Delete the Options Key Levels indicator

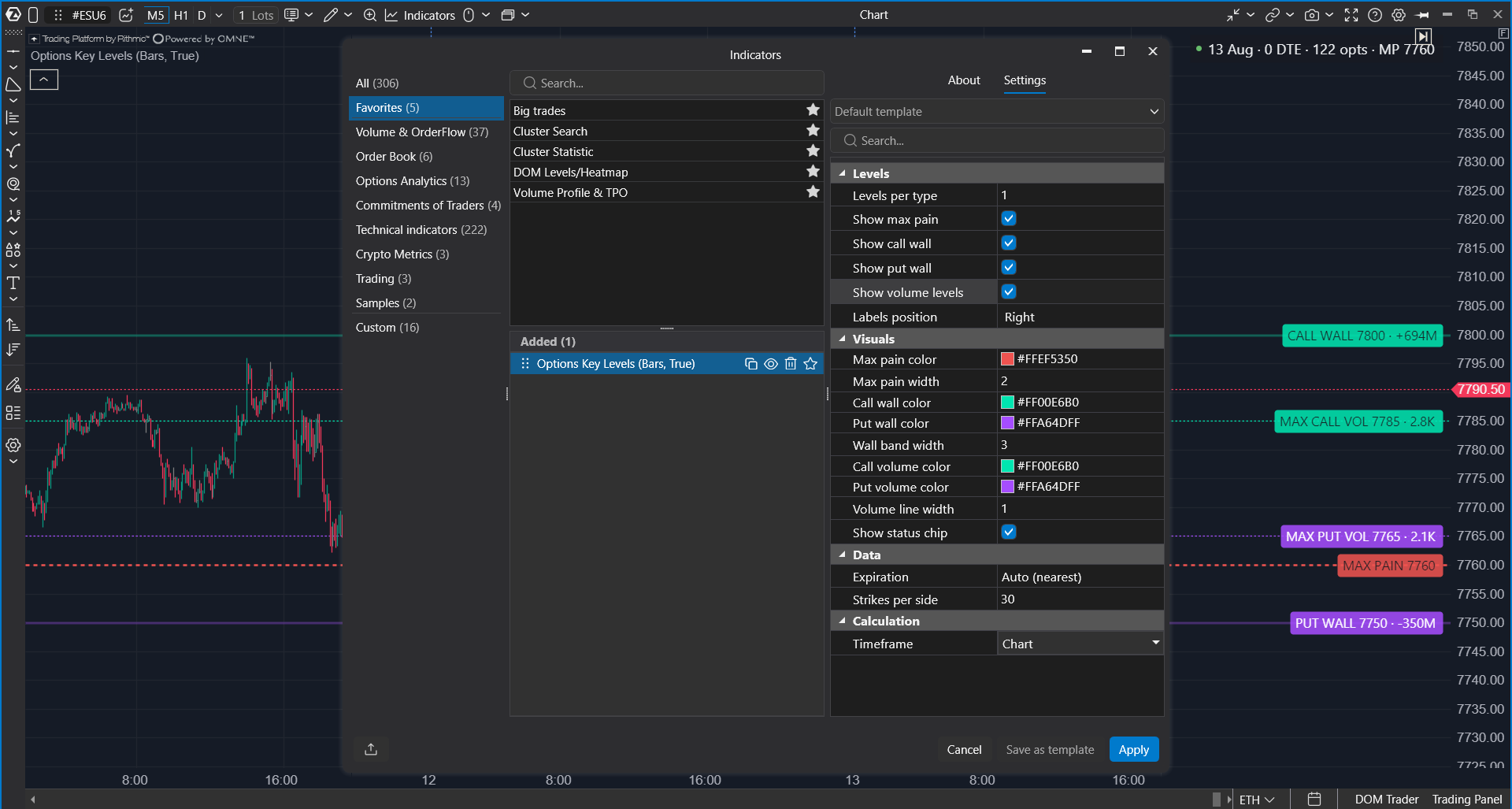(791, 364)
